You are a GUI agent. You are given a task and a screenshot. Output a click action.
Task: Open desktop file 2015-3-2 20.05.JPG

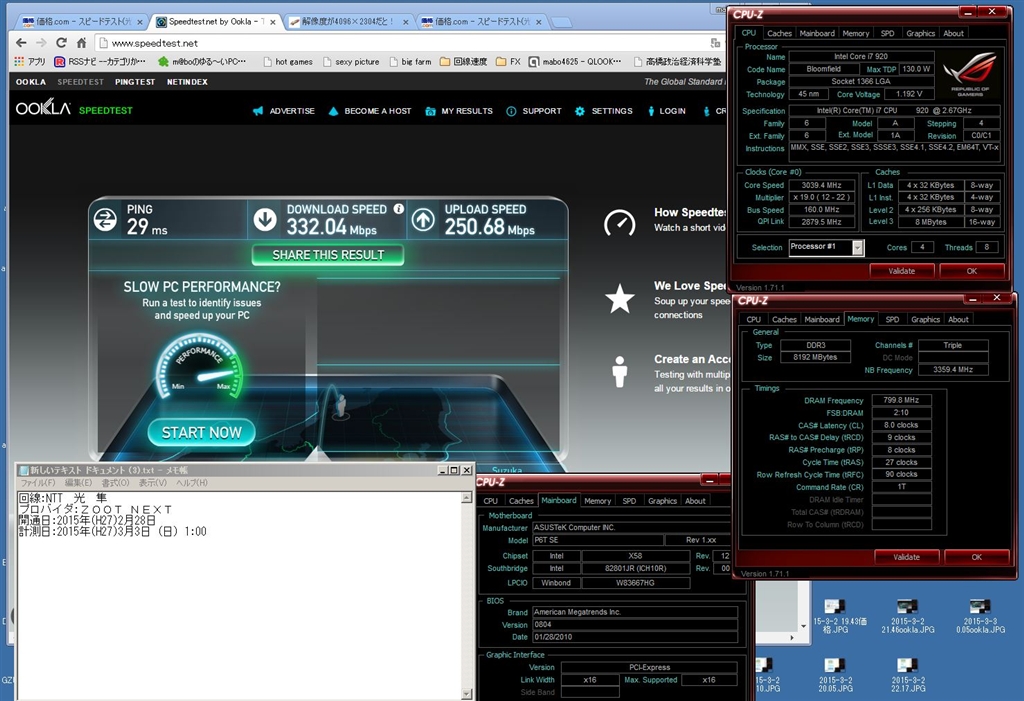coord(834,675)
